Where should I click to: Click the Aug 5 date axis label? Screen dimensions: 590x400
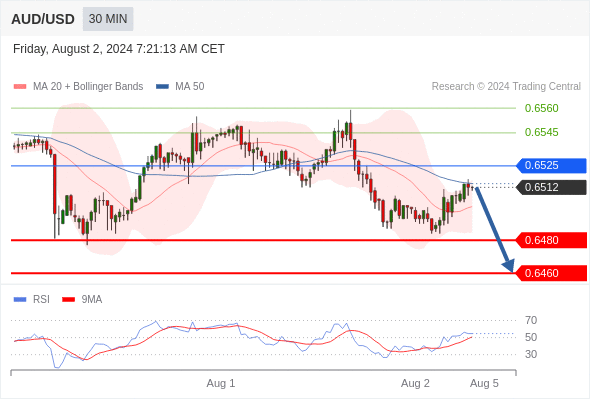point(484,383)
